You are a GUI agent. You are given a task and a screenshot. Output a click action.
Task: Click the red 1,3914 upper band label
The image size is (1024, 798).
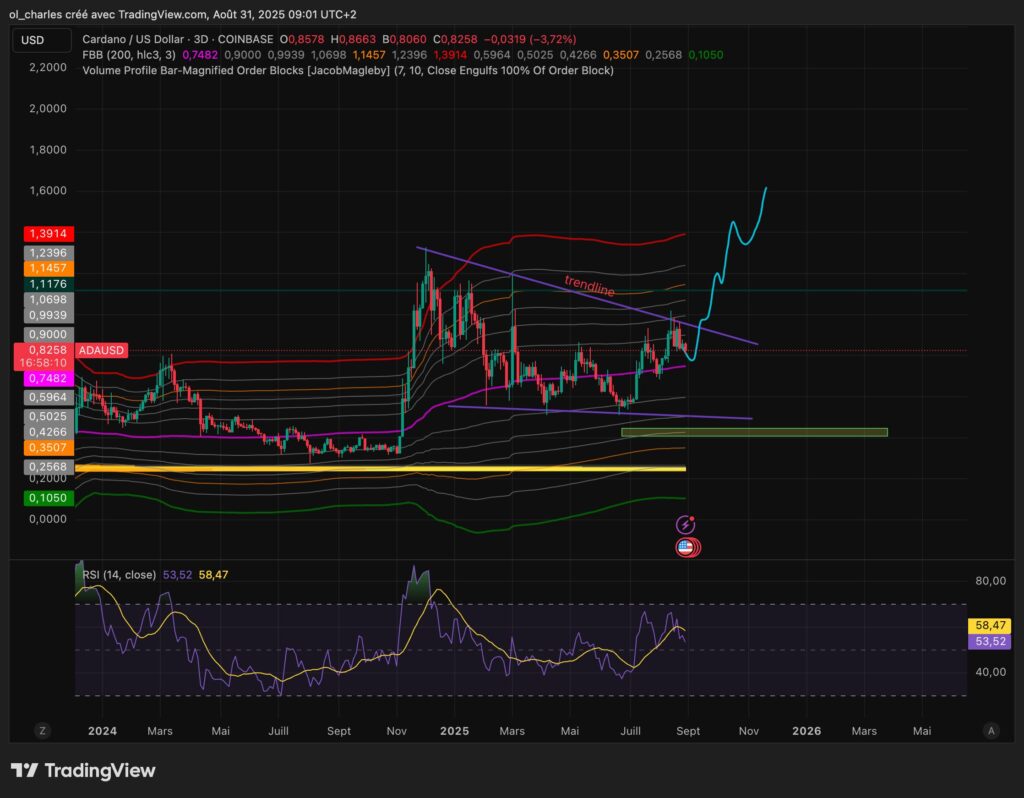tap(47, 232)
